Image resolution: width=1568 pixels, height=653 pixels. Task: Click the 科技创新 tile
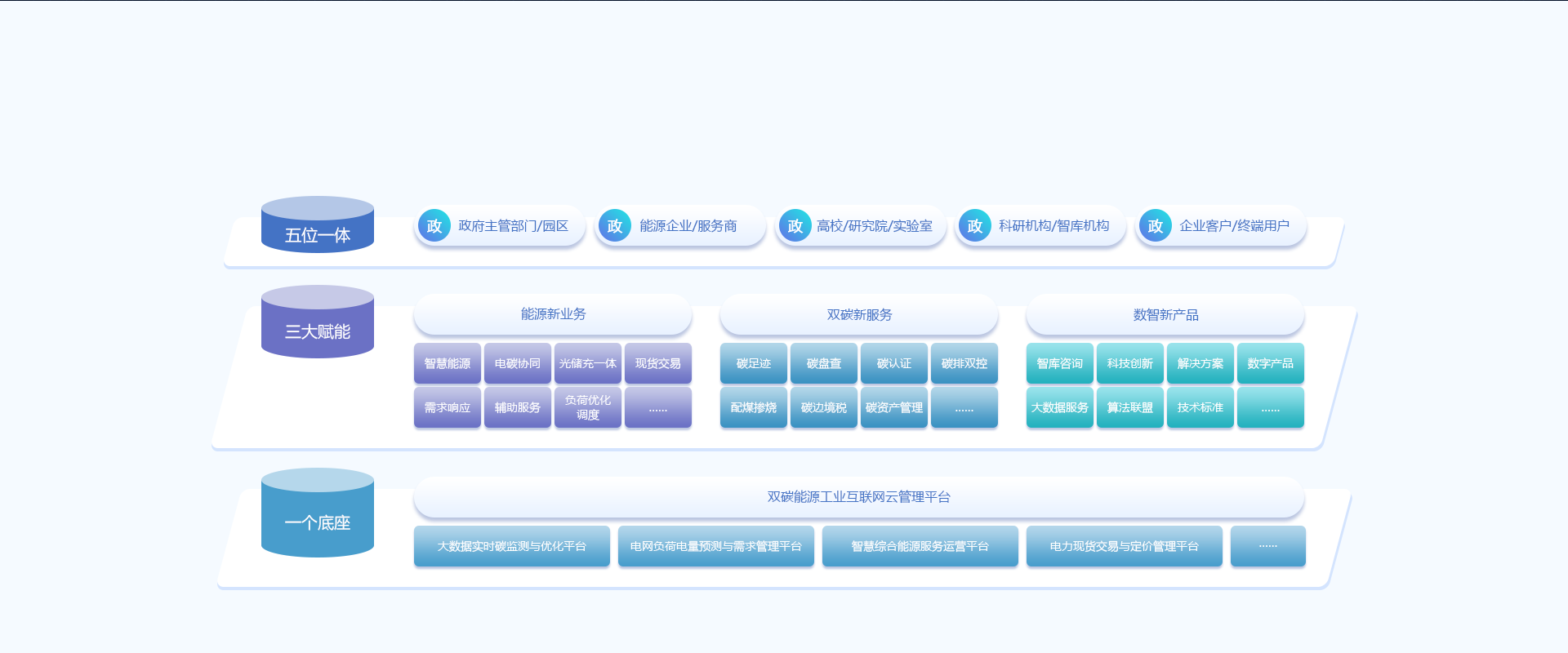[x=1130, y=363]
